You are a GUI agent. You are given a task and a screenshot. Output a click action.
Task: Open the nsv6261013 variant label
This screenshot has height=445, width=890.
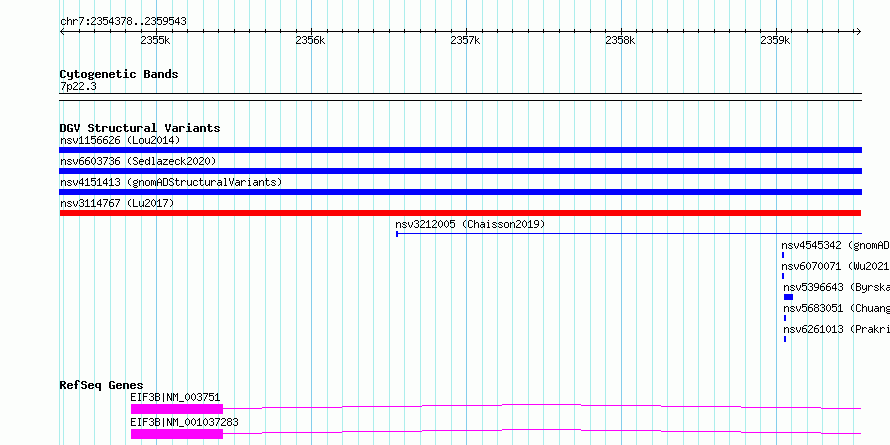click(x=837, y=329)
